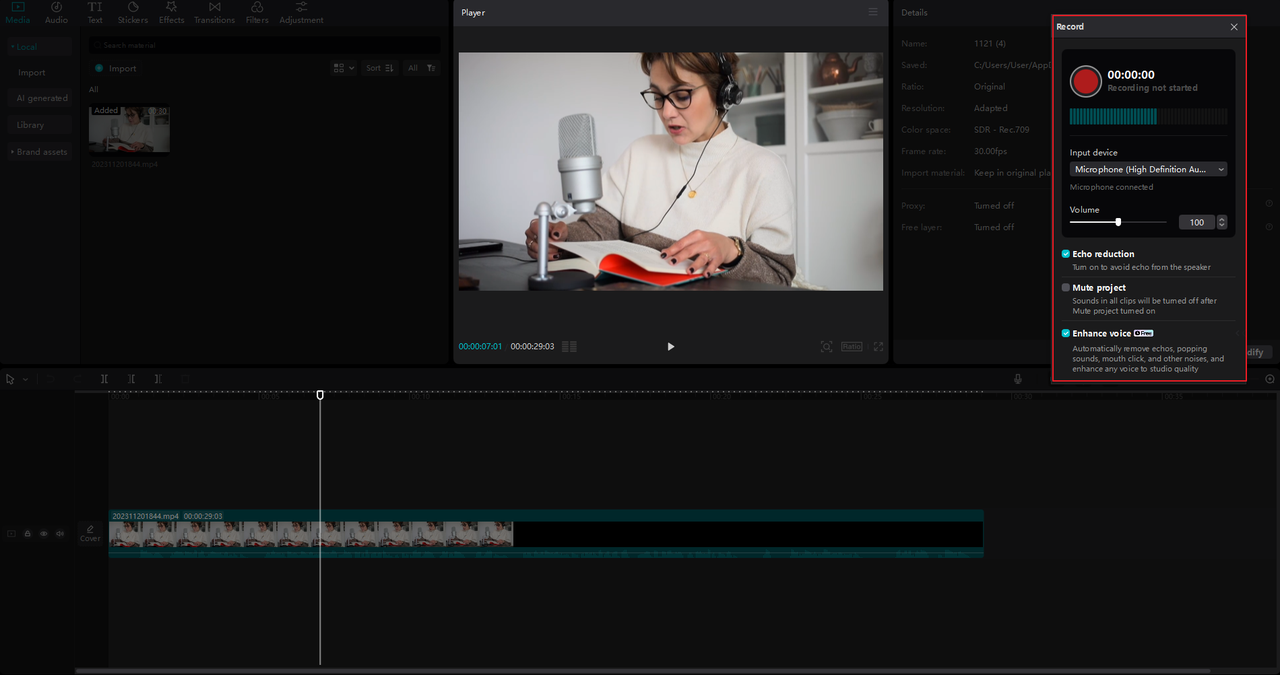Click the Search material field
The height and width of the screenshot is (675, 1280).
(x=265, y=45)
